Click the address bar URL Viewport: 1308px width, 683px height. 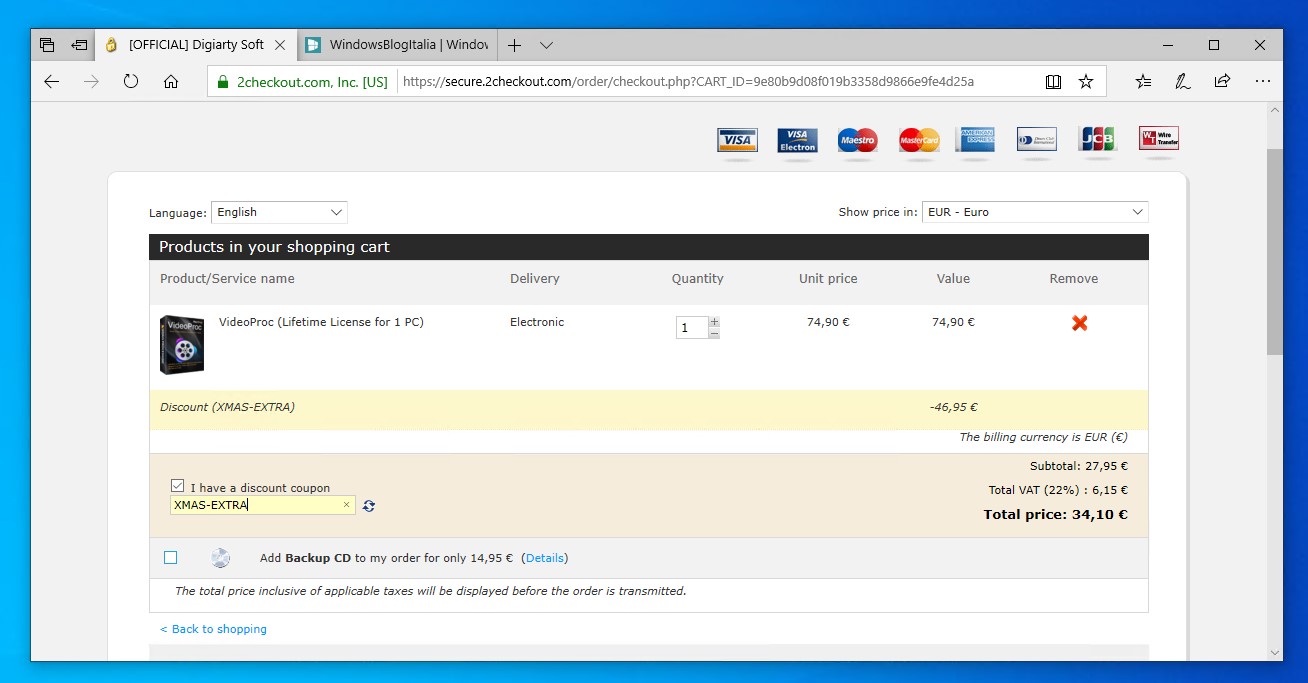click(x=687, y=82)
